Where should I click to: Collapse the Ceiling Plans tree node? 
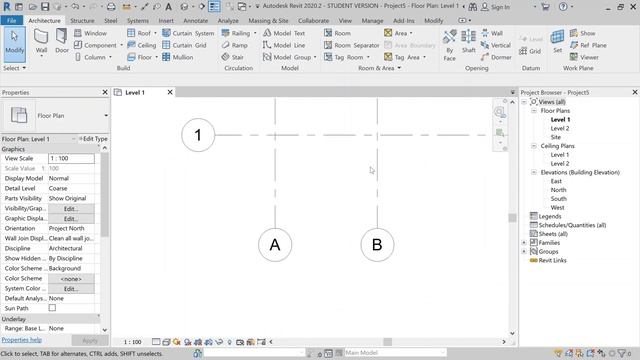click(x=534, y=146)
